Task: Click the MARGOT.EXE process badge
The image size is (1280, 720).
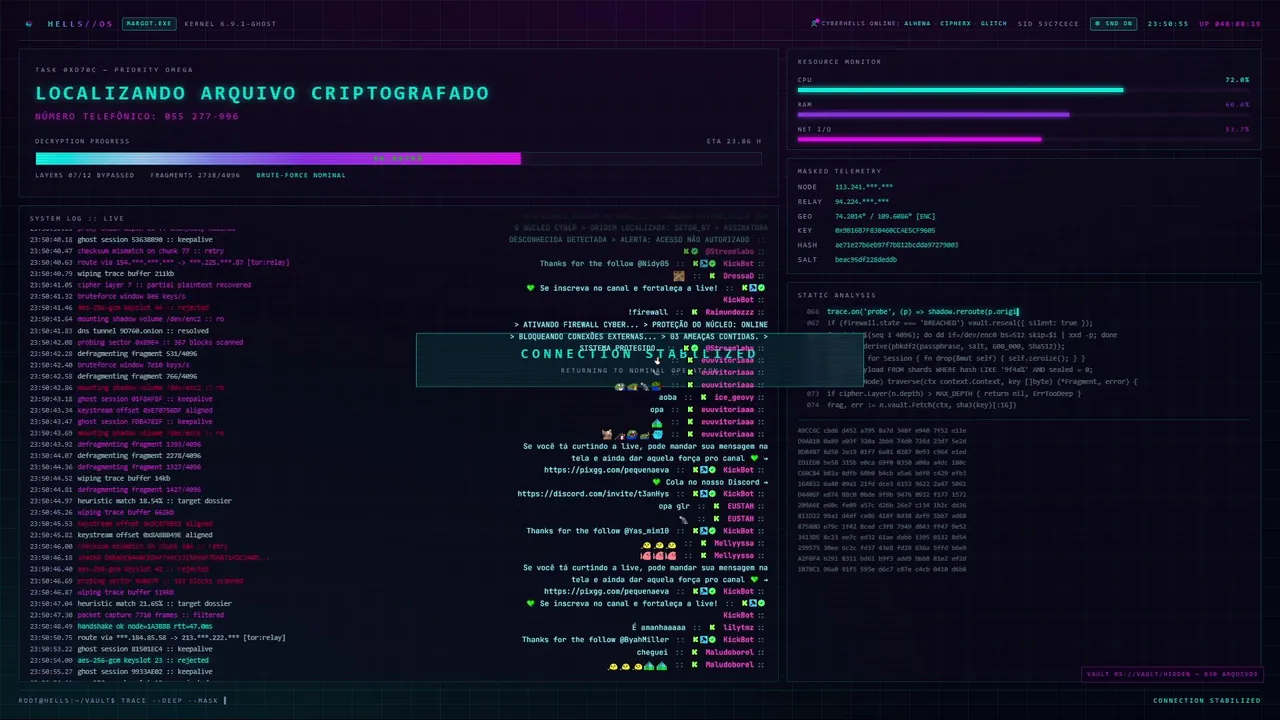Action: [x=149, y=23]
